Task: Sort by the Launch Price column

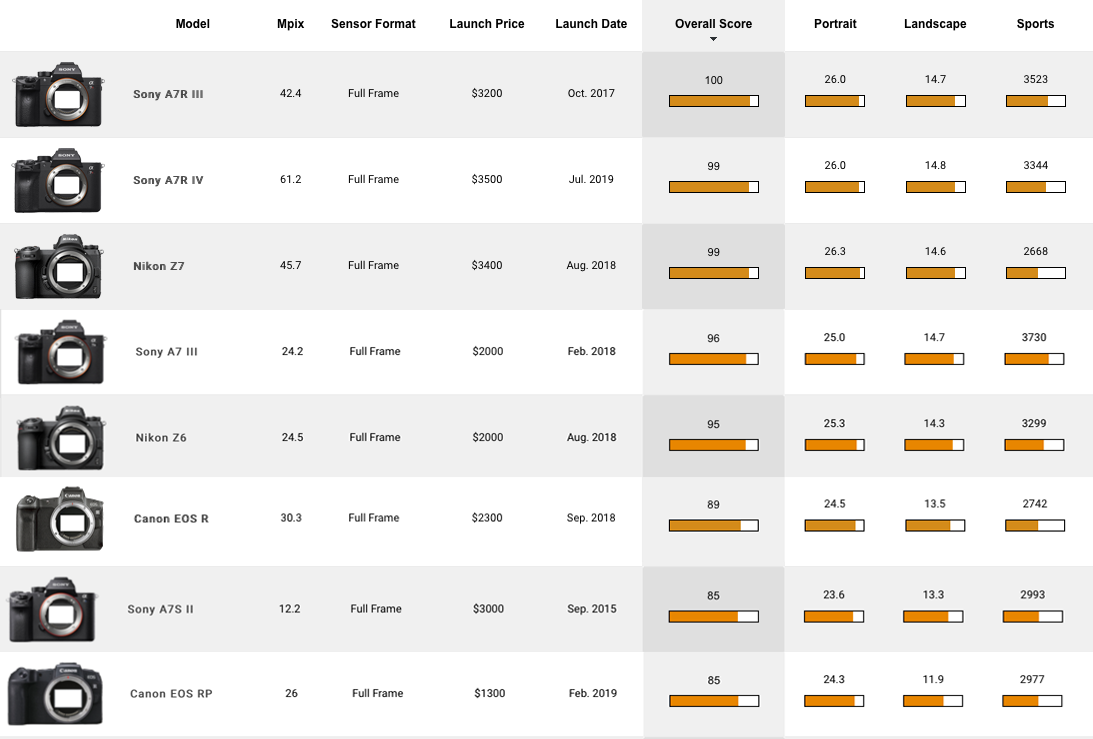Action: coord(487,24)
